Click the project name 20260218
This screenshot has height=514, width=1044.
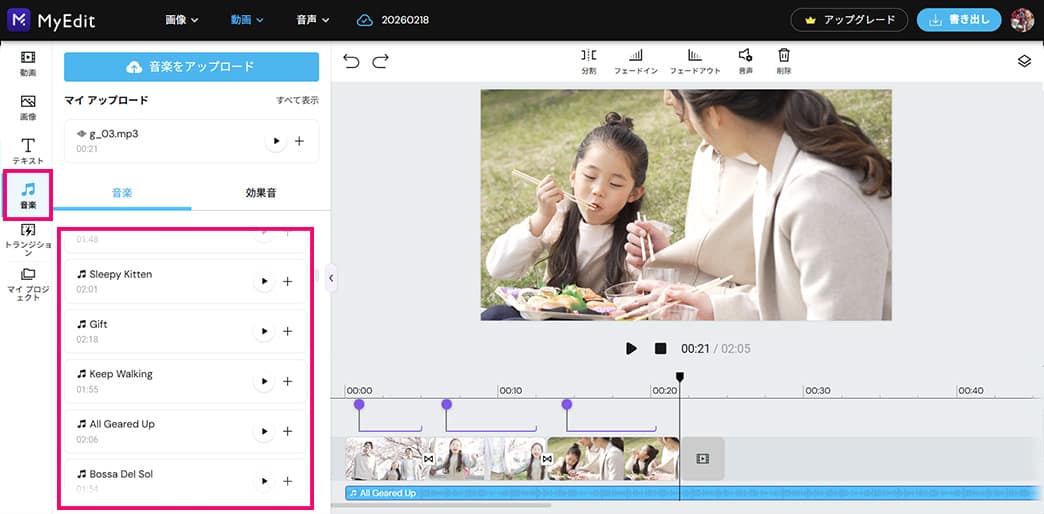pyautogui.click(x=405, y=20)
